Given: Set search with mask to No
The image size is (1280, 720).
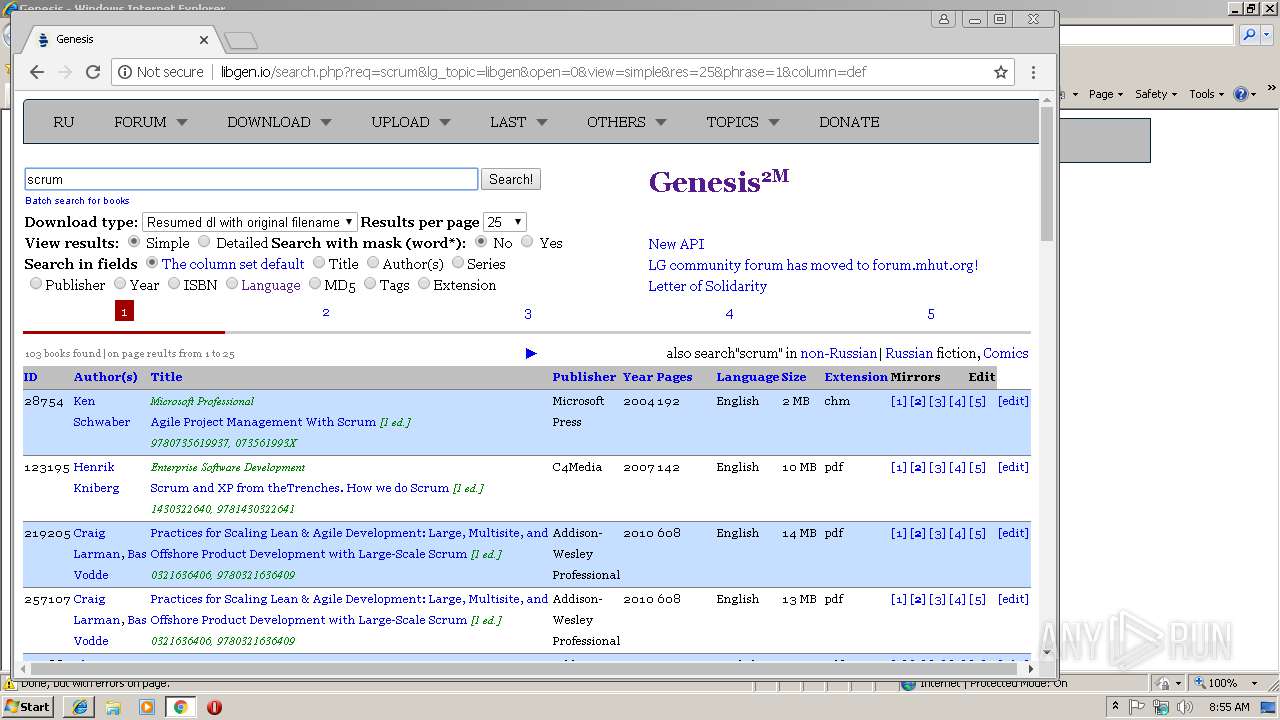Looking at the screenshot, I should 481,242.
